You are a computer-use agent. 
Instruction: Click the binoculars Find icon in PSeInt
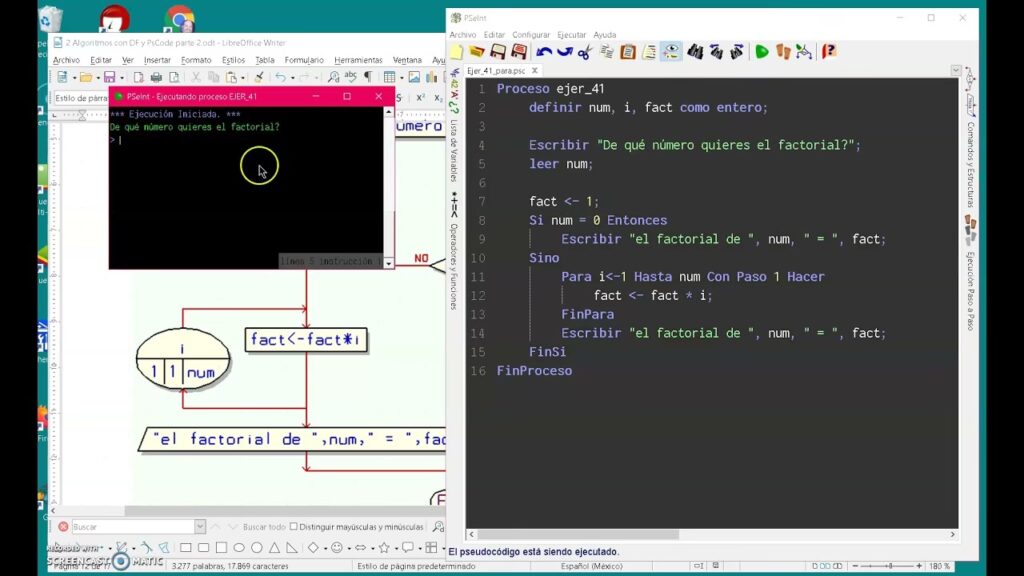694,52
